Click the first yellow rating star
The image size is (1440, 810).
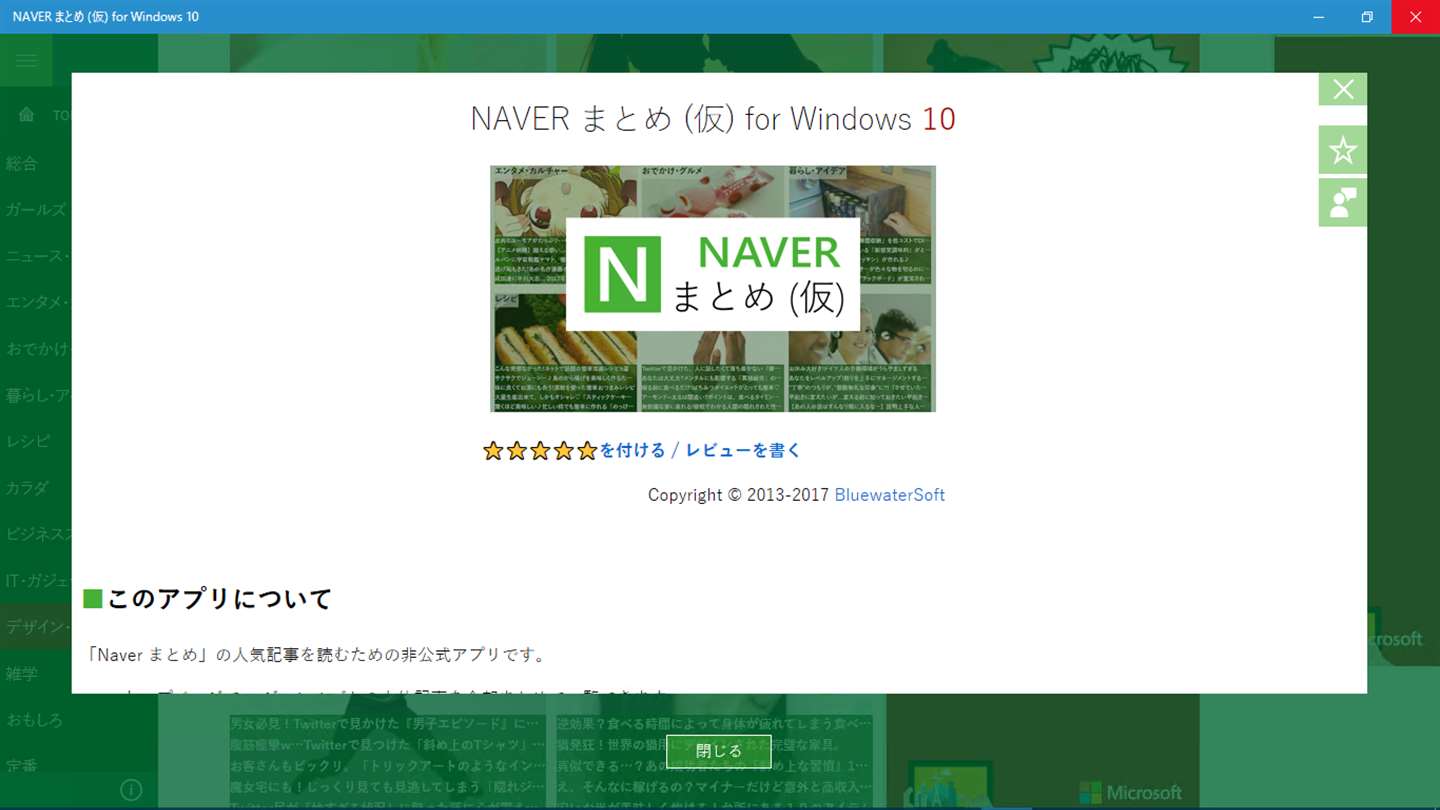coord(493,451)
